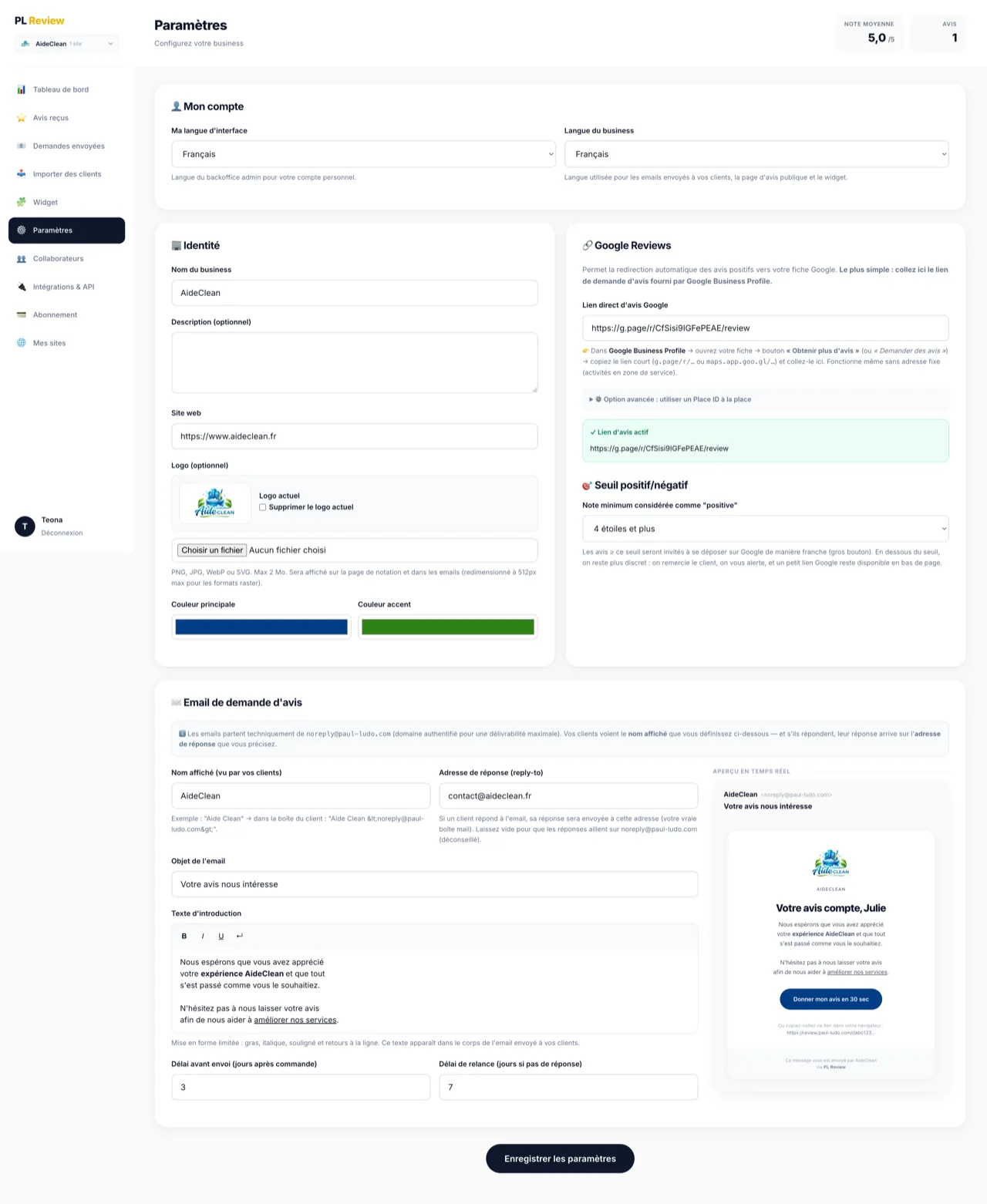Click Donner mon avis en 30 sec button
Image resolution: width=987 pixels, height=1204 pixels.
(830, 999)
